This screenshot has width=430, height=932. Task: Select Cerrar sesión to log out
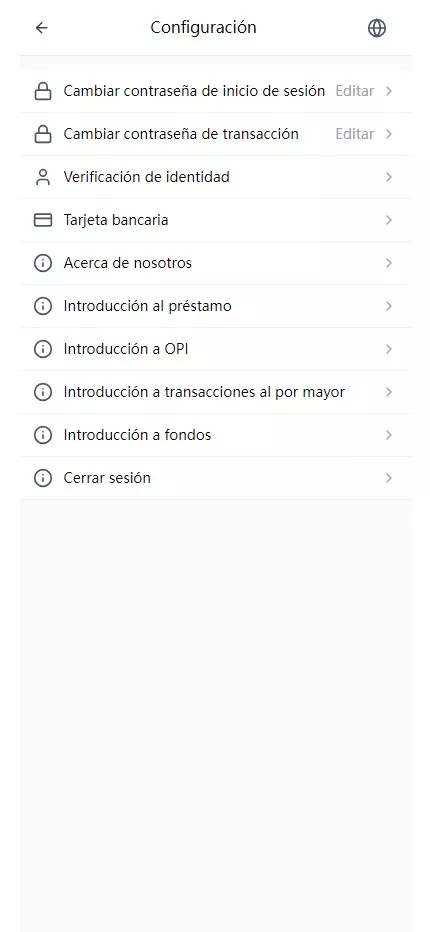pyautogui.click(x=215, y=478)
